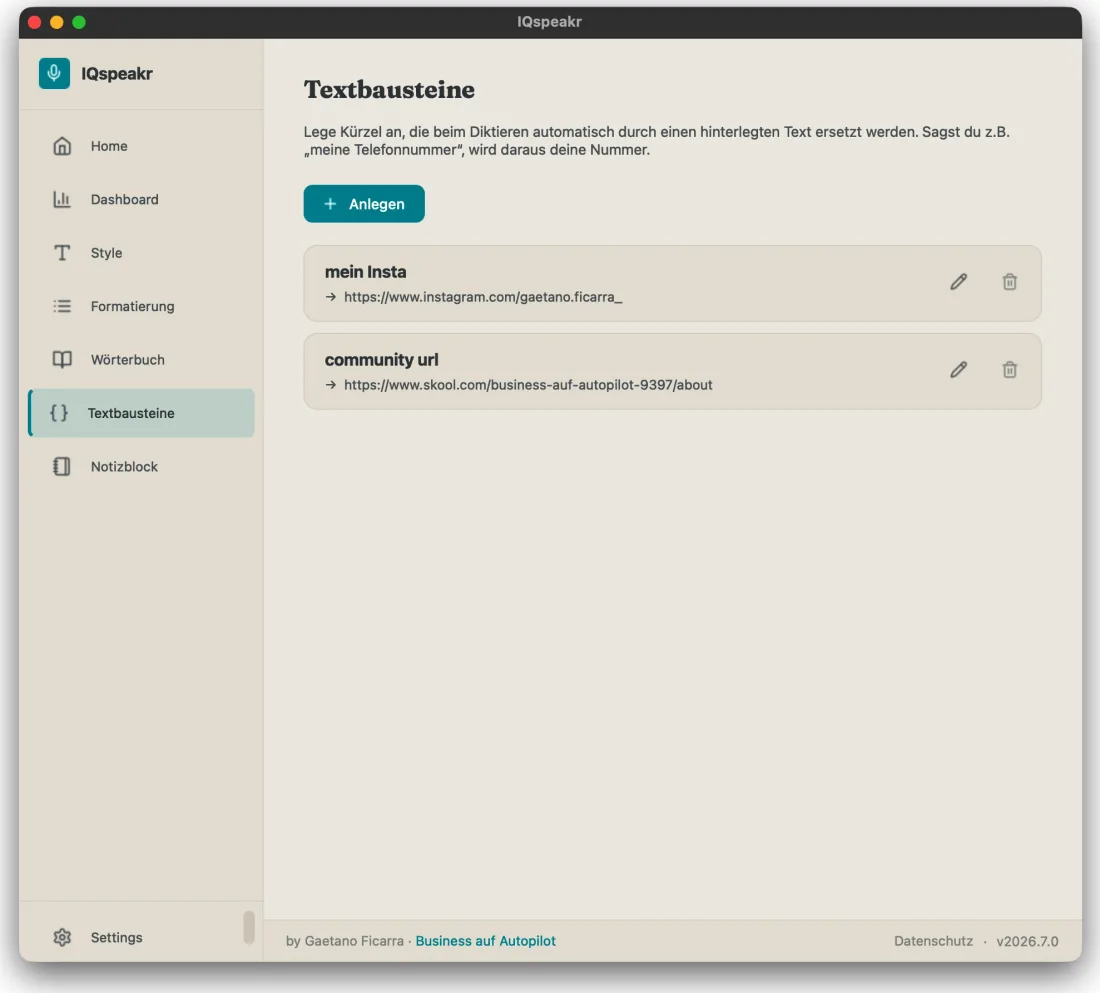Image resolution: width=1100 pixels, height=993 pixels.
Task: Click the Dashboard bar chart icon
Action: 62,199
